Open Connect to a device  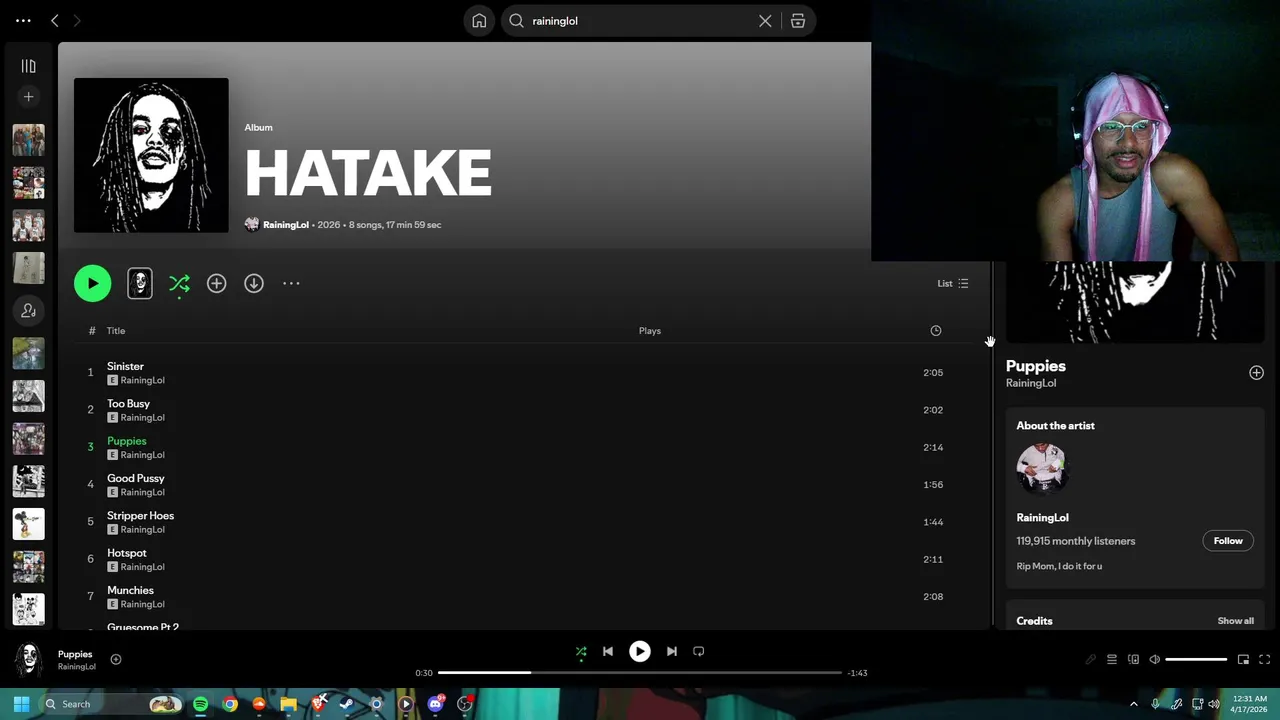tap(1133, 660)
